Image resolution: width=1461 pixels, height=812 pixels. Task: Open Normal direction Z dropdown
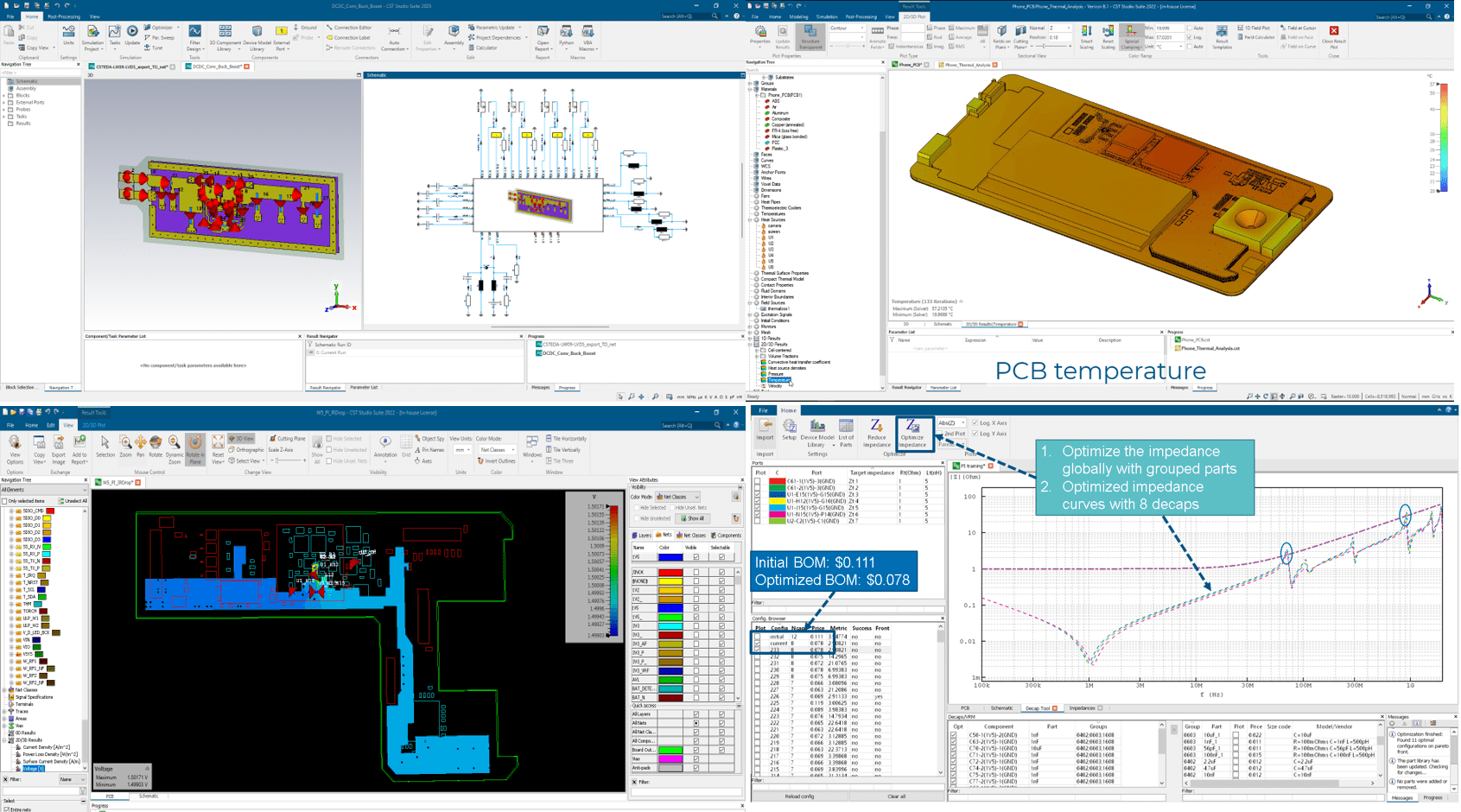[1059, 29]
